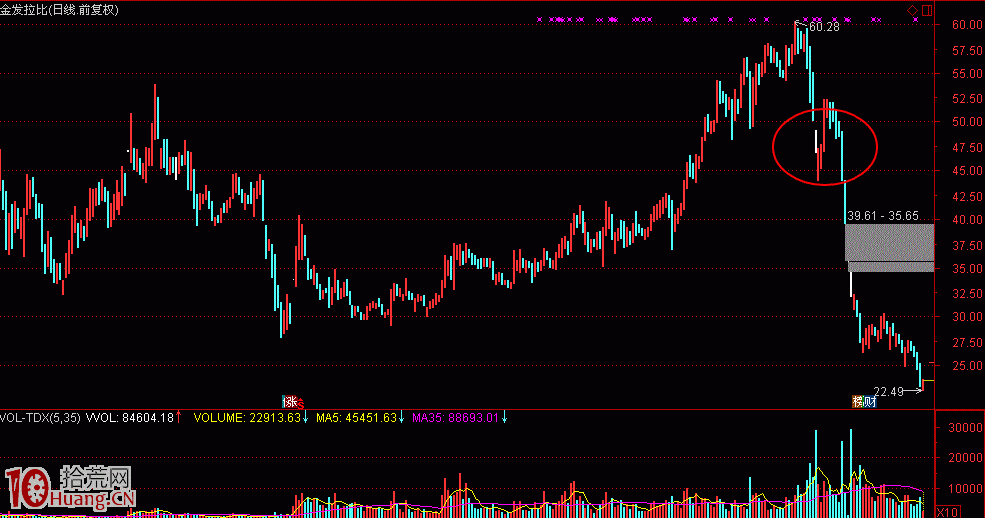Click the X10 volume scale box
The width and height of the screenshot is (985, 518).
[947, 512]
